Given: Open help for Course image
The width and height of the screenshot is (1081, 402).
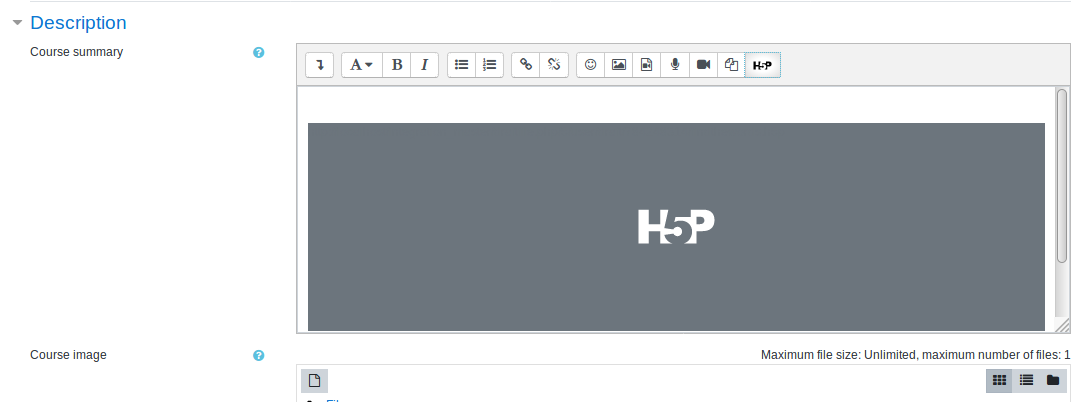Looking at the screenshot, I should point(259,355).
